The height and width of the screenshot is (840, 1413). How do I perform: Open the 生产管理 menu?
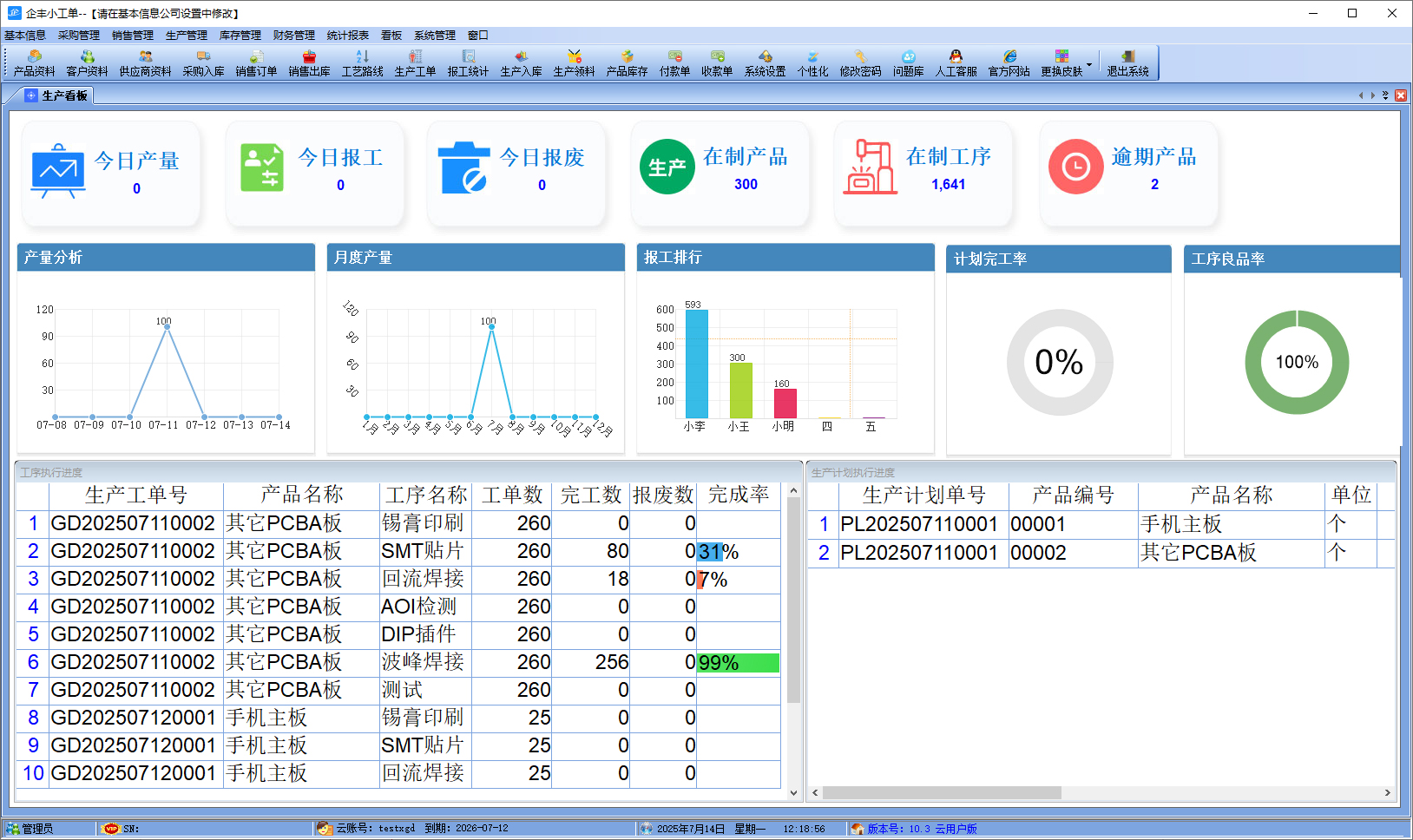(x=186, y=36)
